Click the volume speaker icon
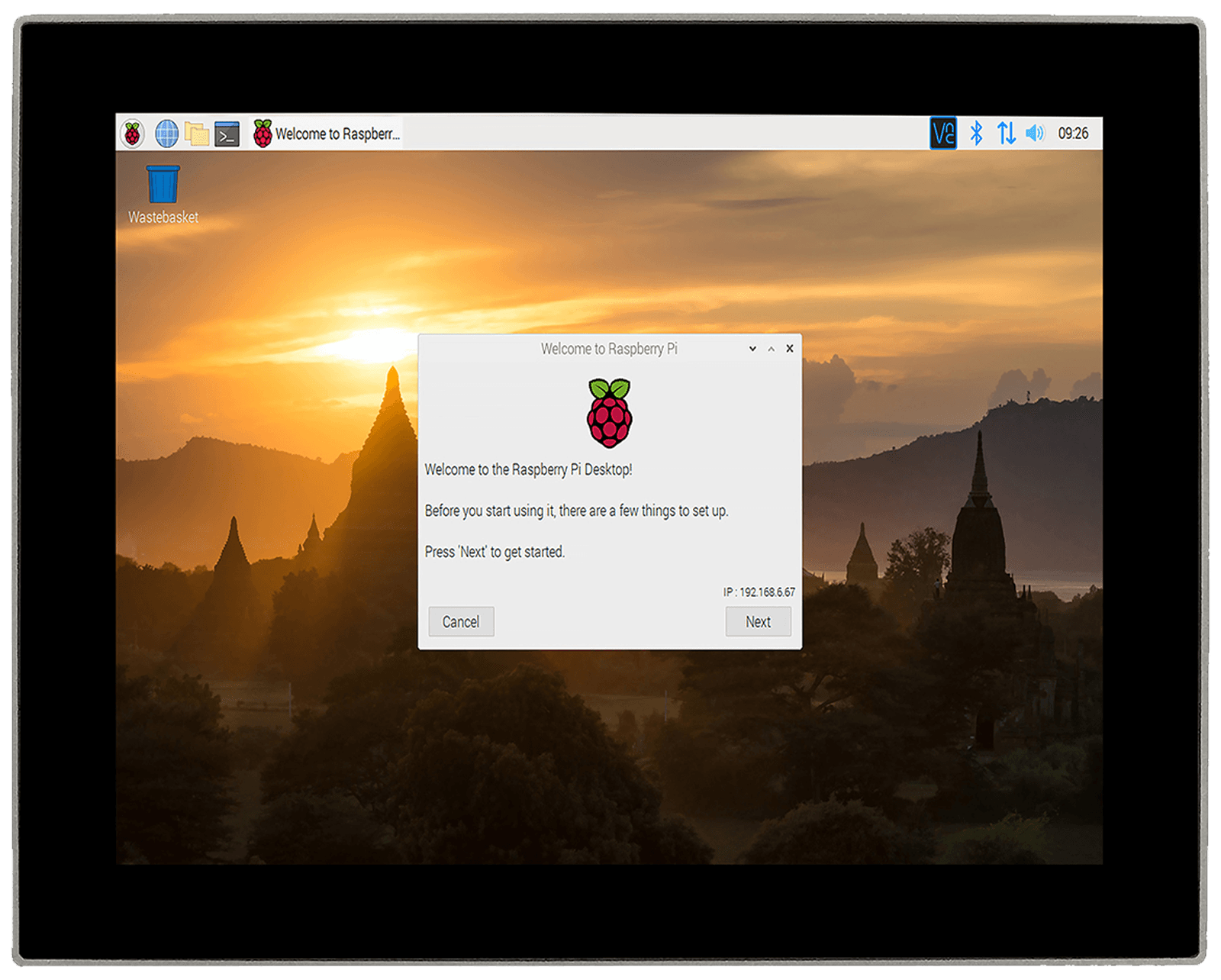This screenshot has width=1221, height=980. pyautogui.click(x=1035, y=133)
